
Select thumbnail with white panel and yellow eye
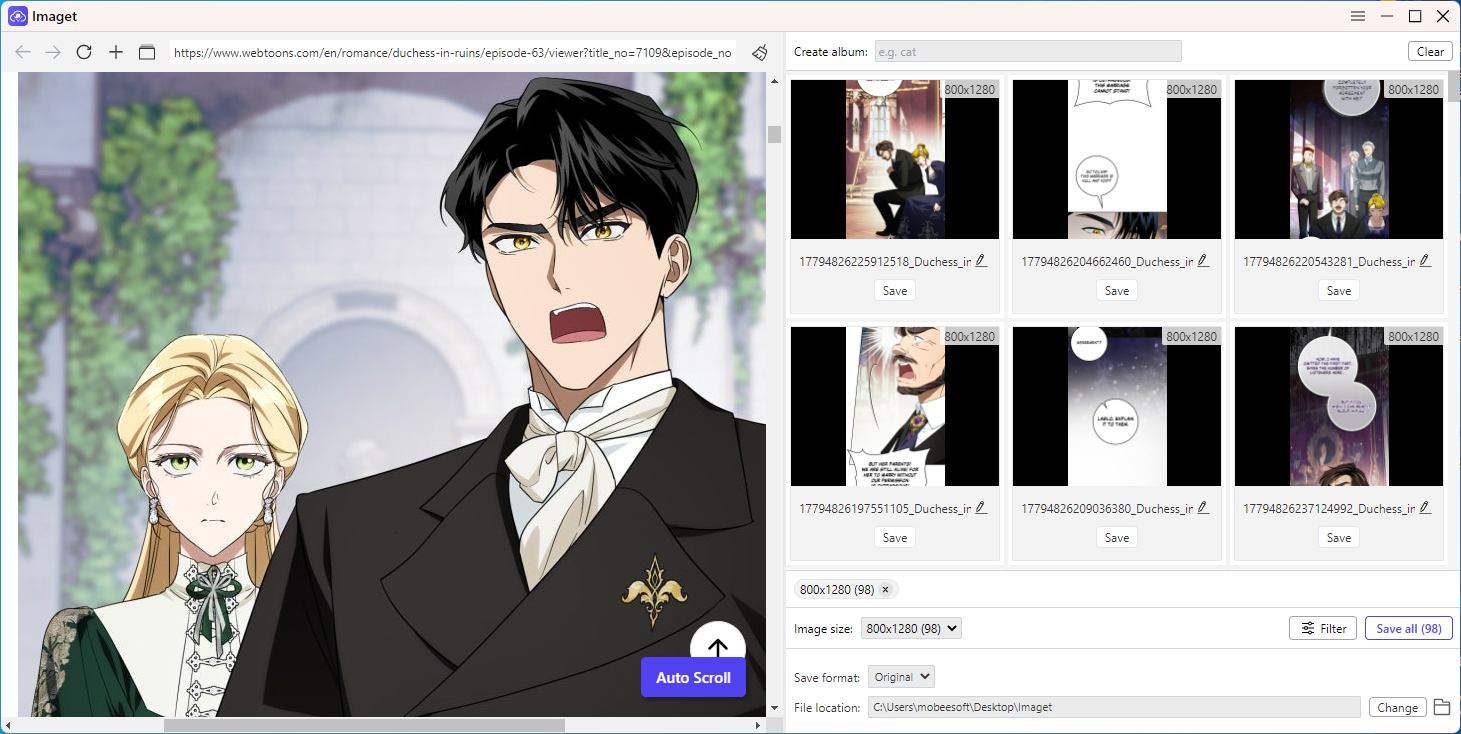(1117, 159)
